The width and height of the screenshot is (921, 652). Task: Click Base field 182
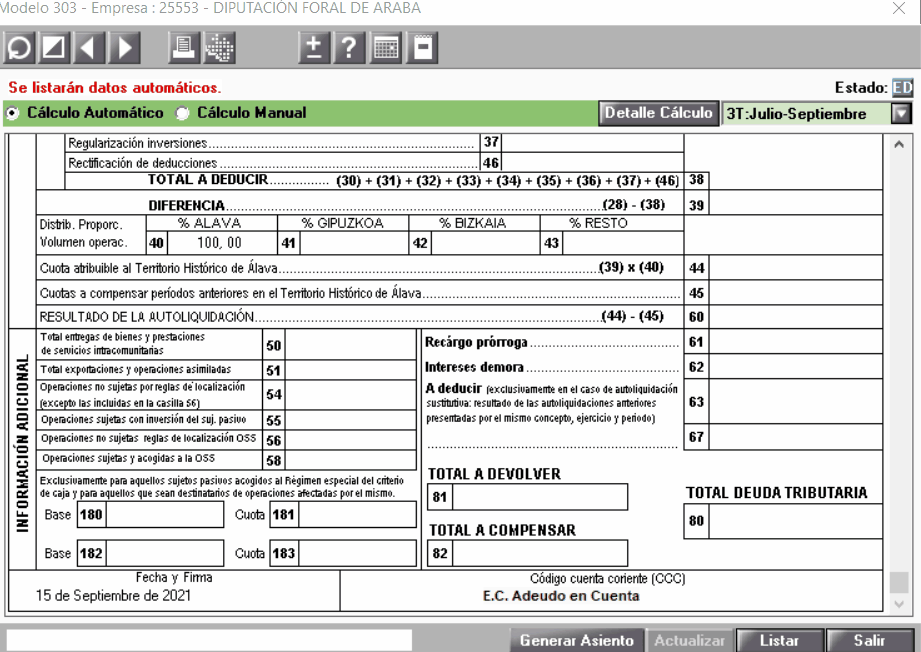click(164, 553)
